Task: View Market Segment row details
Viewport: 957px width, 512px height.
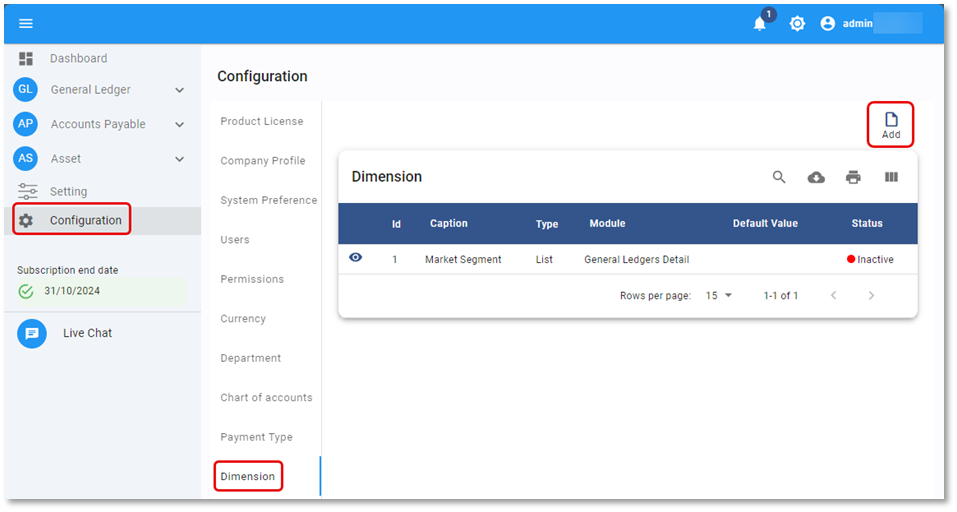Action: 355,258
